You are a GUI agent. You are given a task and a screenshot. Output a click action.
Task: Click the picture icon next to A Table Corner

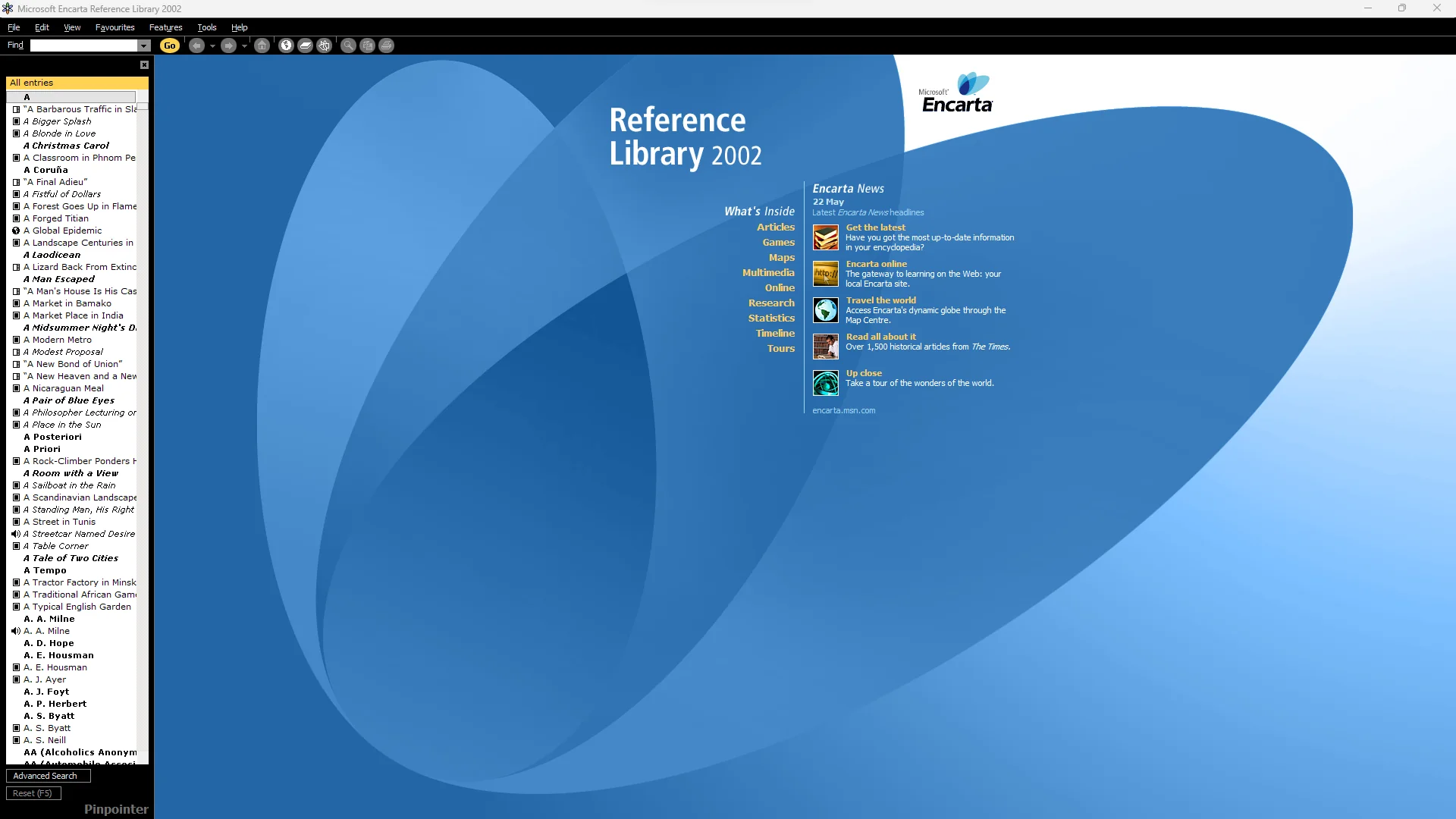tap(16, 546)
